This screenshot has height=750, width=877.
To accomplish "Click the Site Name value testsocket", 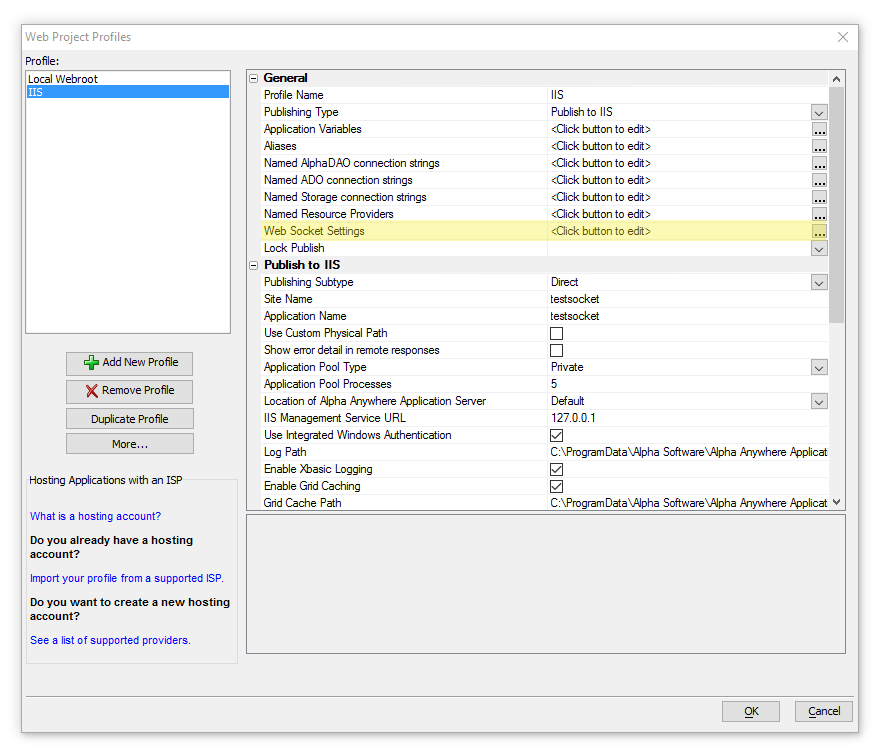I will [x=687, y=299].
